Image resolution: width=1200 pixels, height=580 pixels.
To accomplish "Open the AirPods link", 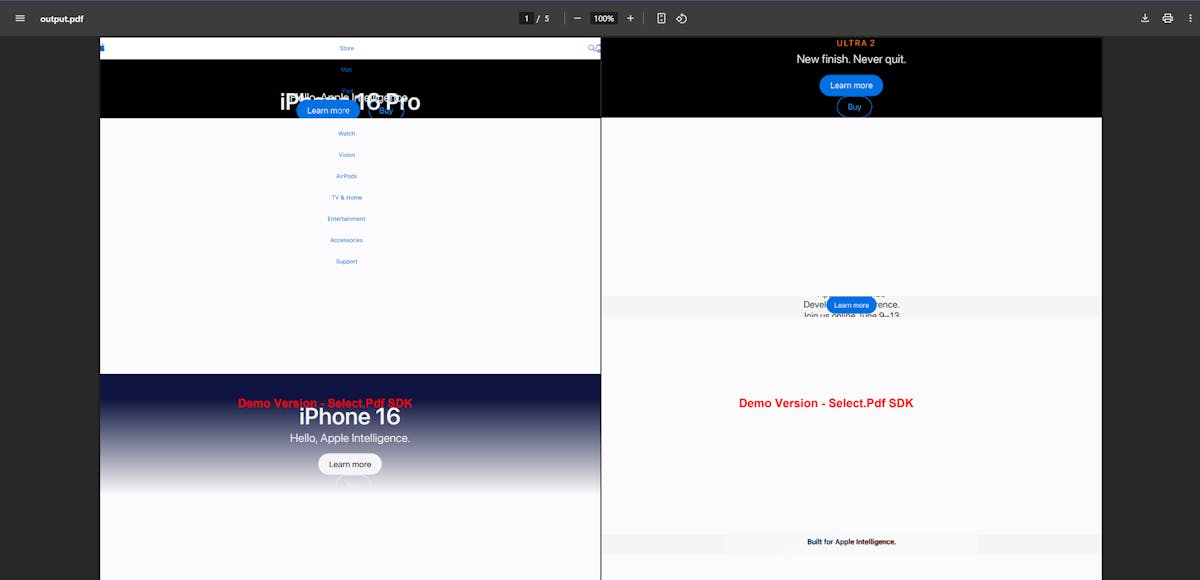I will tap(346, 176).
